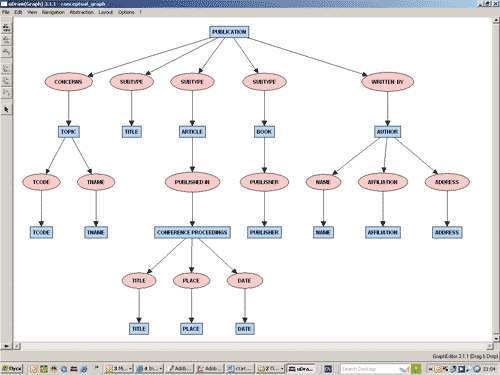The width and height of the screenshot is (500, 375).
Task: Click the first quick launch icon after Start
Action: (x=34, y=369)
